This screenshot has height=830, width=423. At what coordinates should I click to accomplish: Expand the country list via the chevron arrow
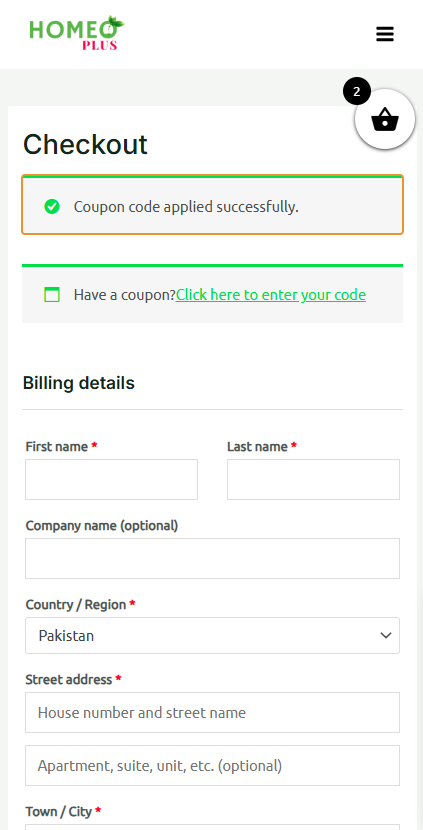(x=385, y=635)
